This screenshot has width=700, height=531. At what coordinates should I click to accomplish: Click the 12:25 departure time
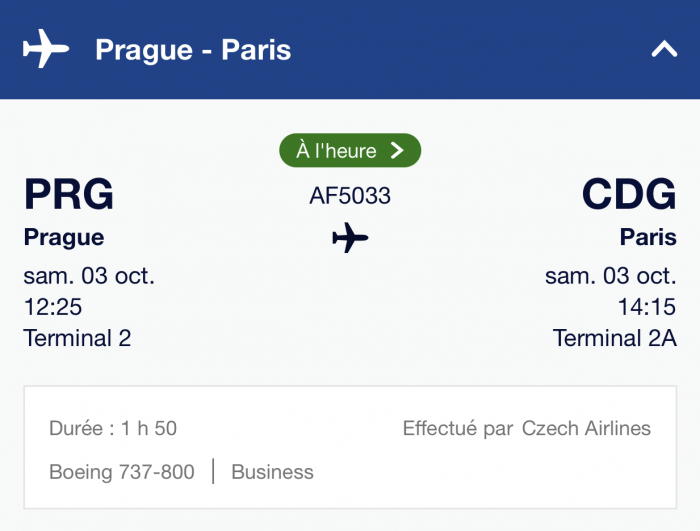(52, 306)
